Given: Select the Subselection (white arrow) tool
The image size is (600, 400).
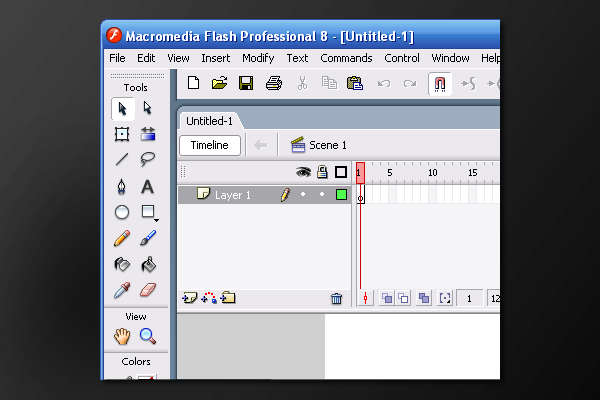Looking at the screenshot, I should click(x=148, y=109).
